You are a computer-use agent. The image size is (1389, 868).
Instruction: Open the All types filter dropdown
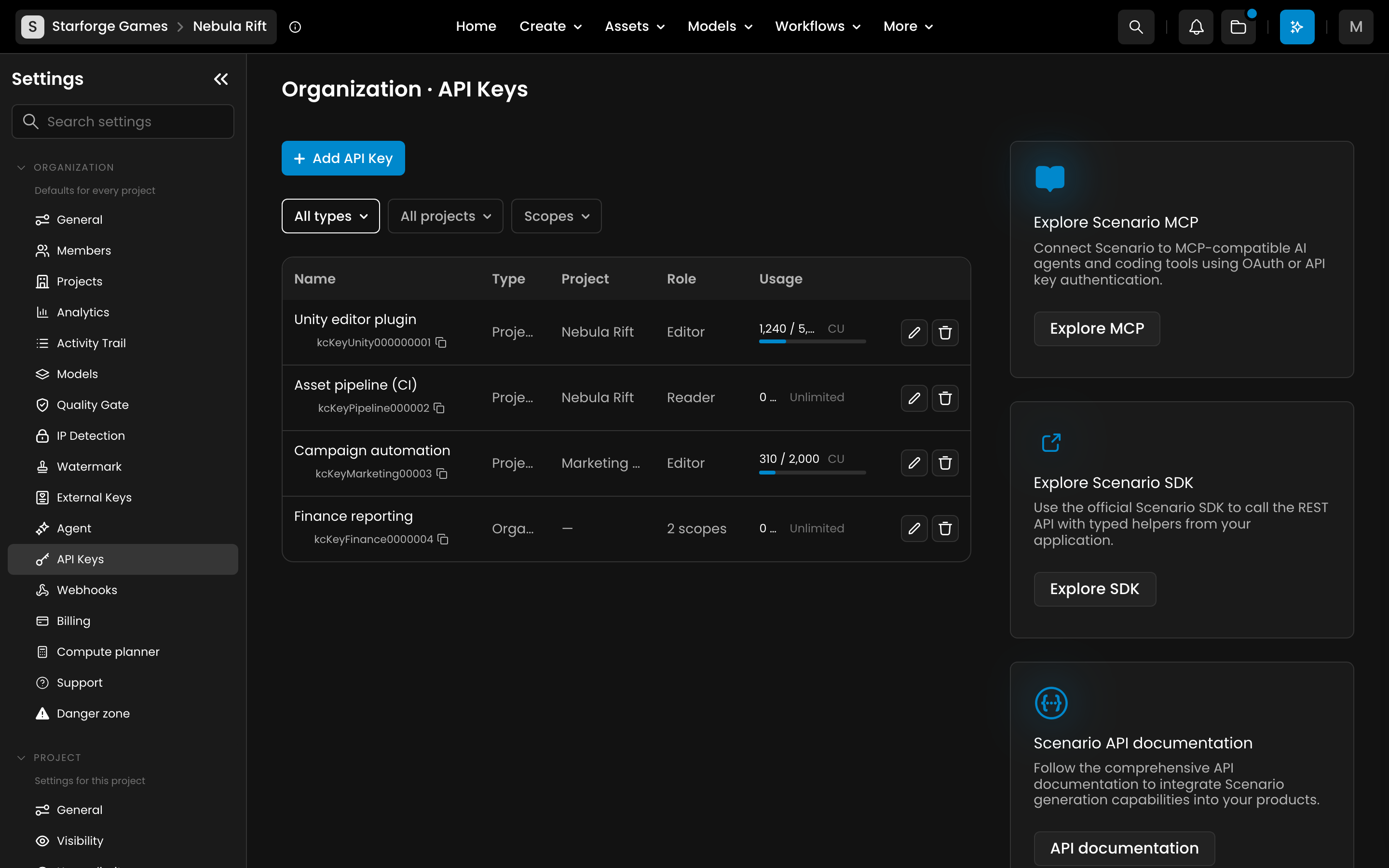[x=330, y=217]
